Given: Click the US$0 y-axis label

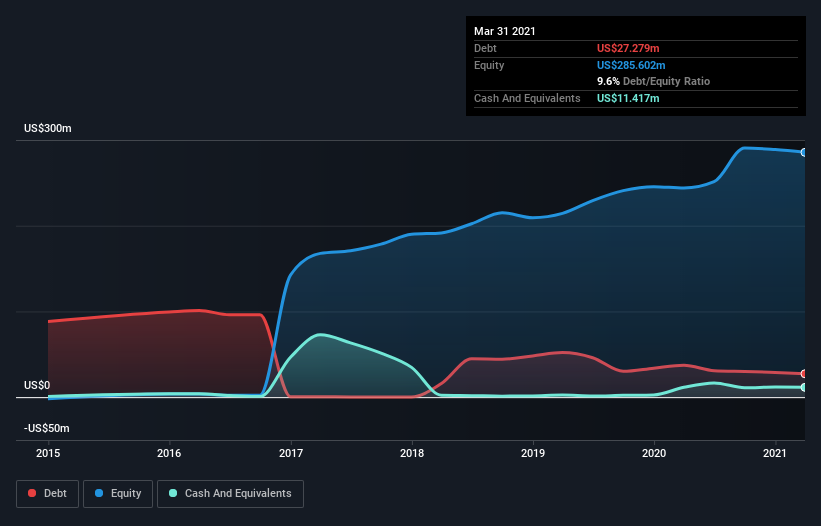Looking at the screenshot, I should (37, 385).
